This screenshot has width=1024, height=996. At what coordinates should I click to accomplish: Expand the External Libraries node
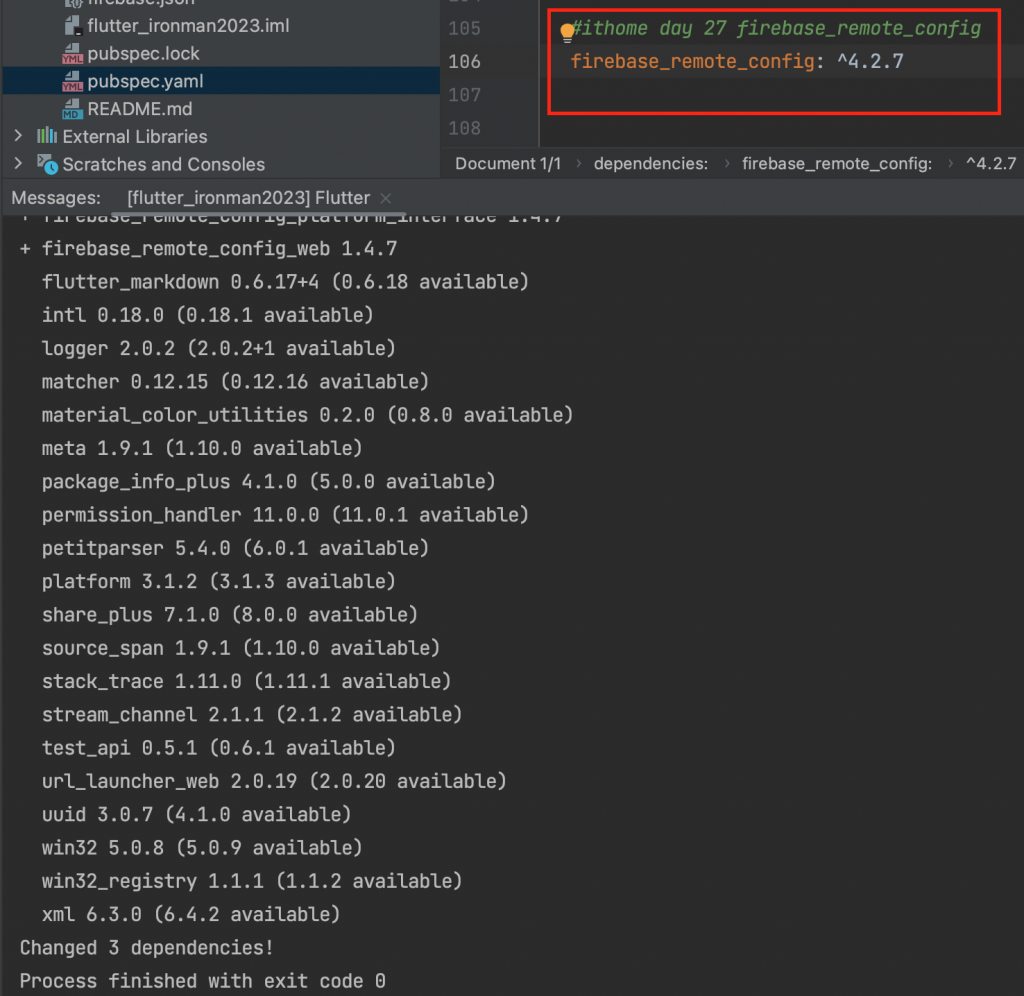18,136
